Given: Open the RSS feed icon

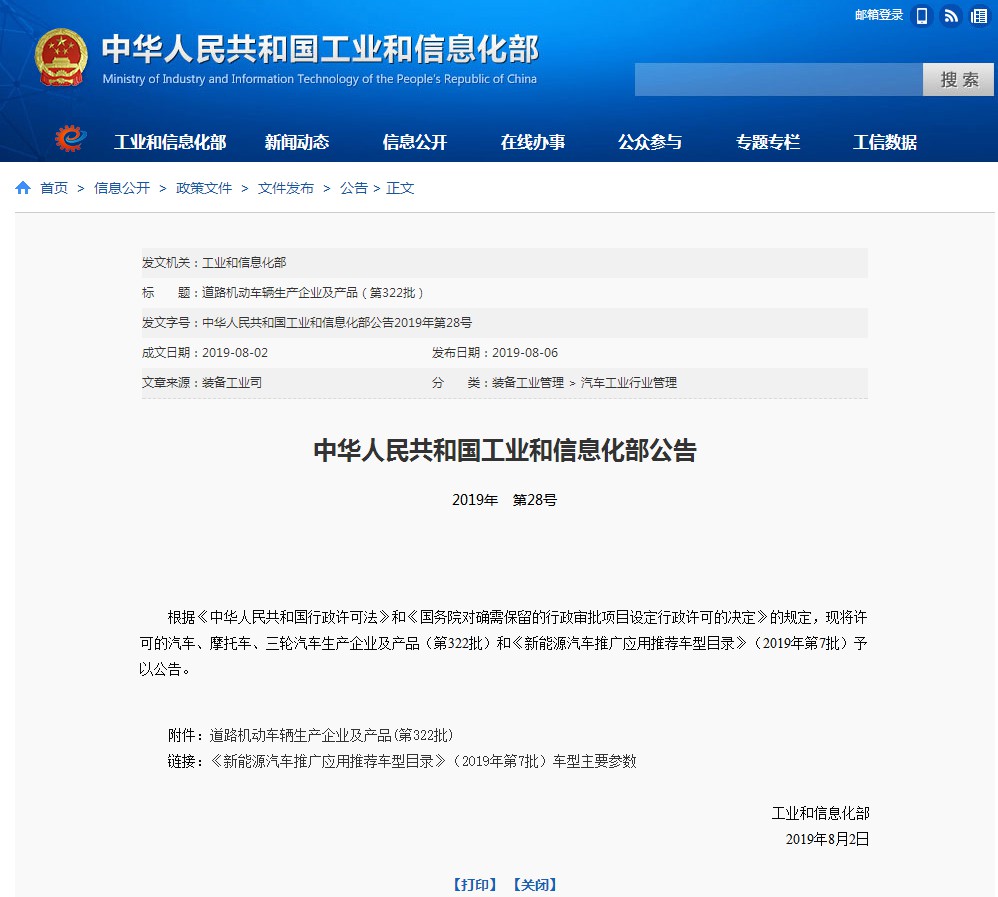Looking at the screenshot, I should click(x=951, y=15).
